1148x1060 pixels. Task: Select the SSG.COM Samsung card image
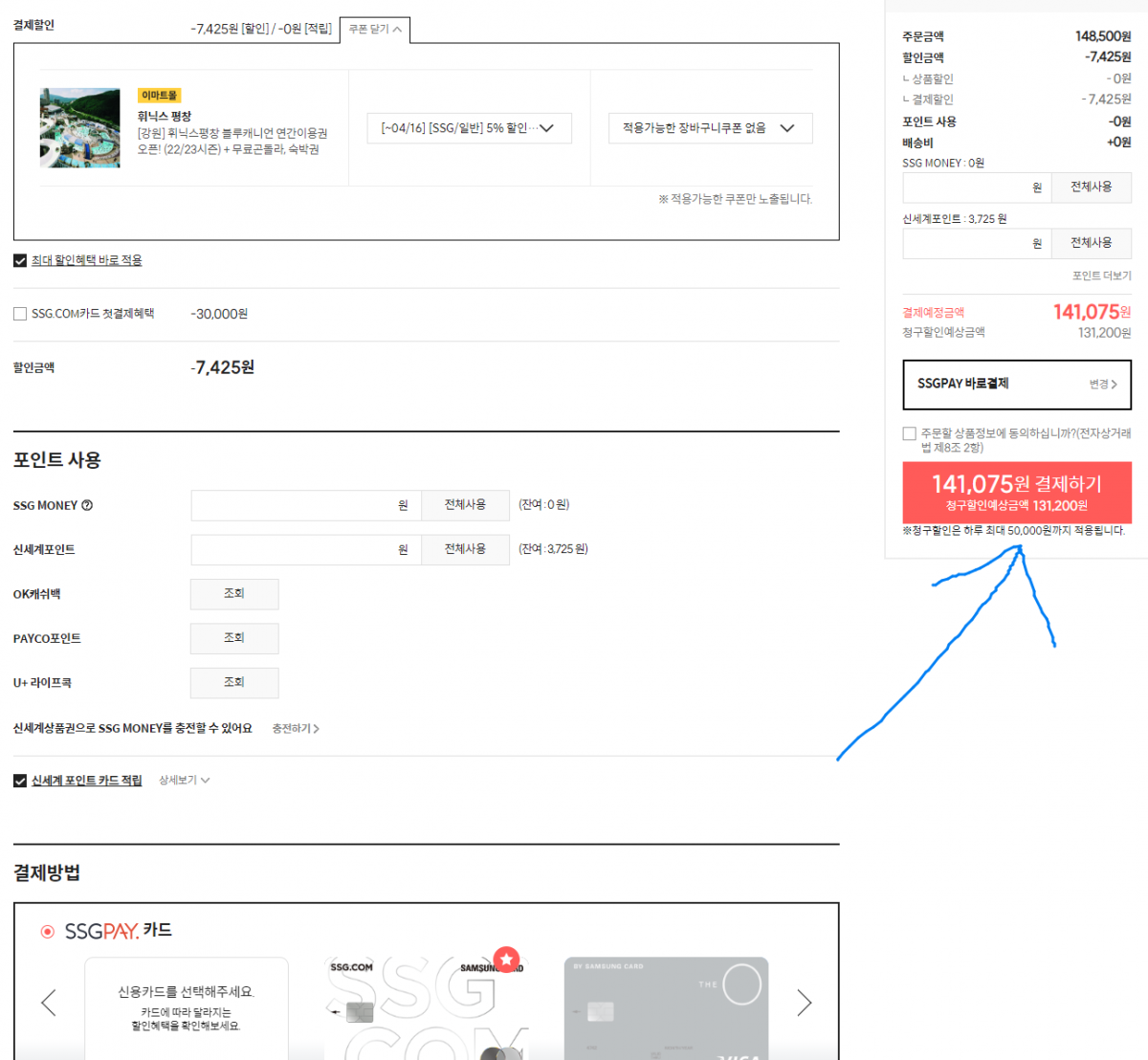427,1008
